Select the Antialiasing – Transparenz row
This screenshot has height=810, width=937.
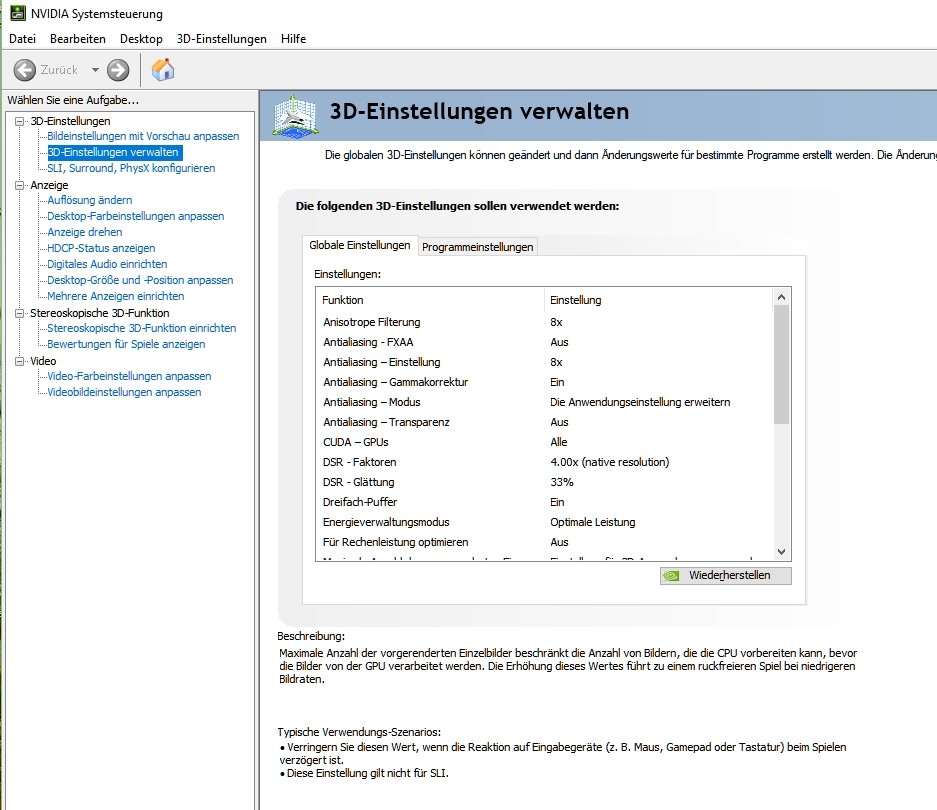click(544, 423)
